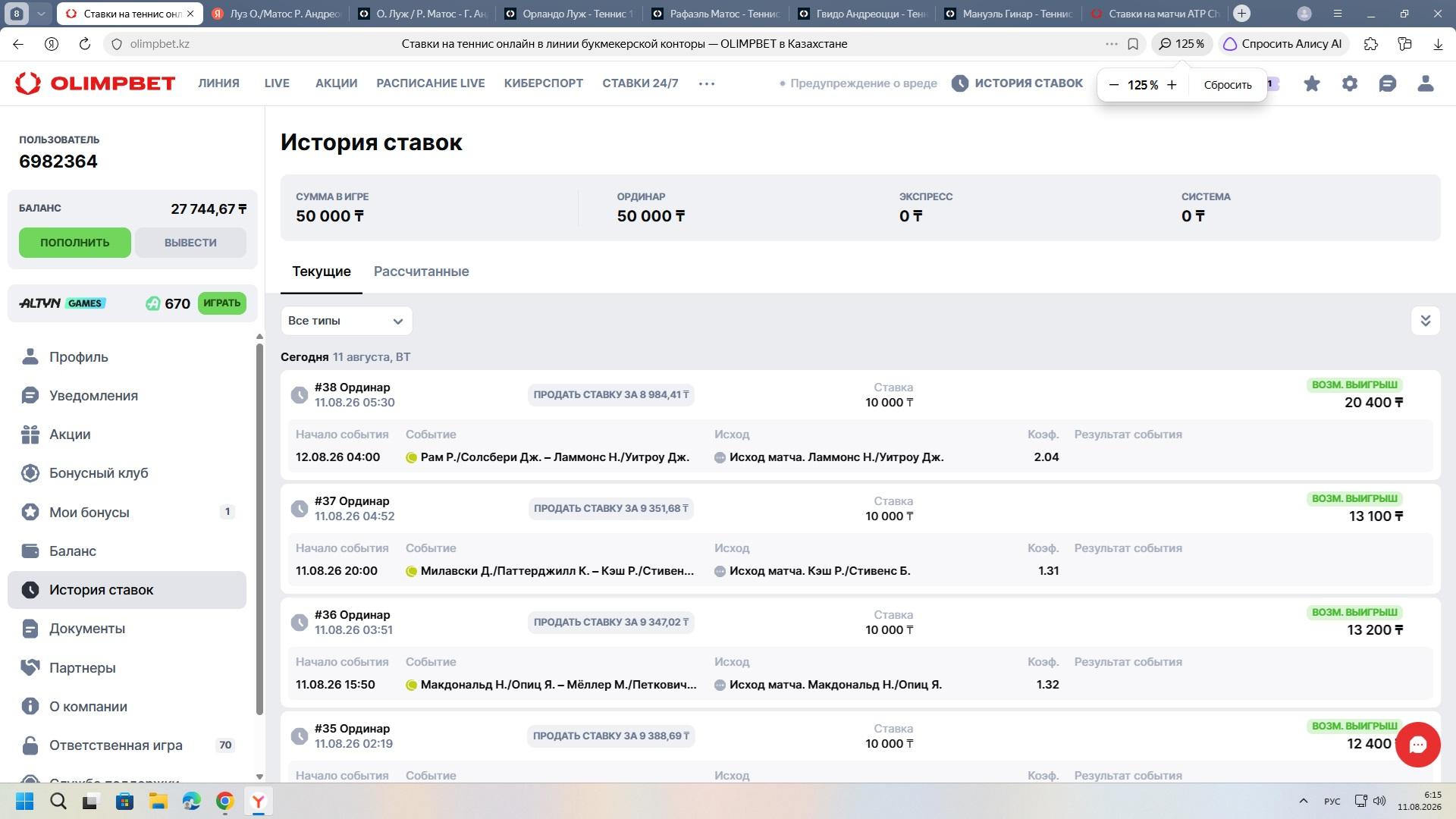The image size is (1456, 819).
Task: Open О компании in sidebar
Action: tap(127, 707)
